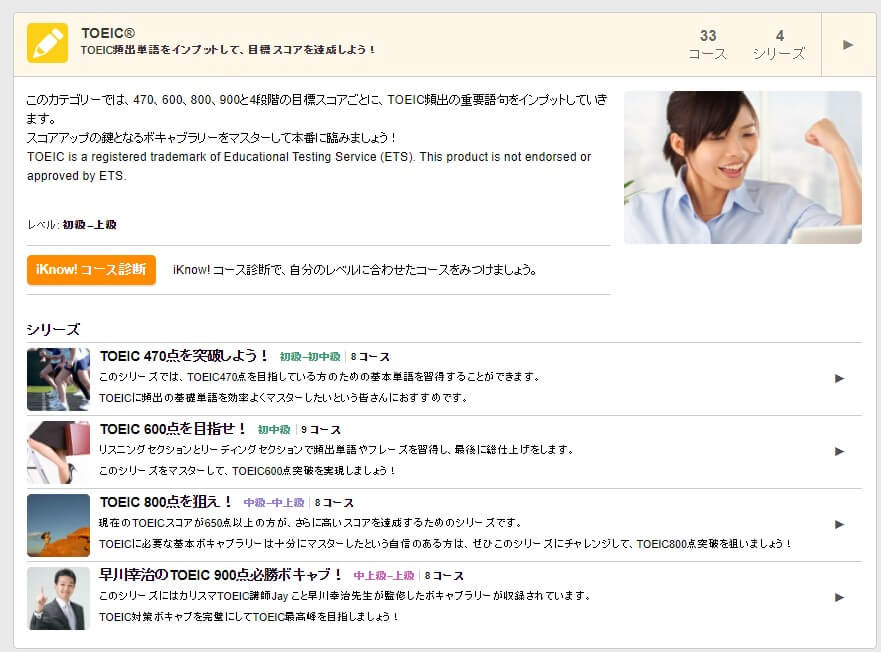Click the 中級–中上級 level tag
The width and height of the screenshot is (881, 652).
(274, 503)
